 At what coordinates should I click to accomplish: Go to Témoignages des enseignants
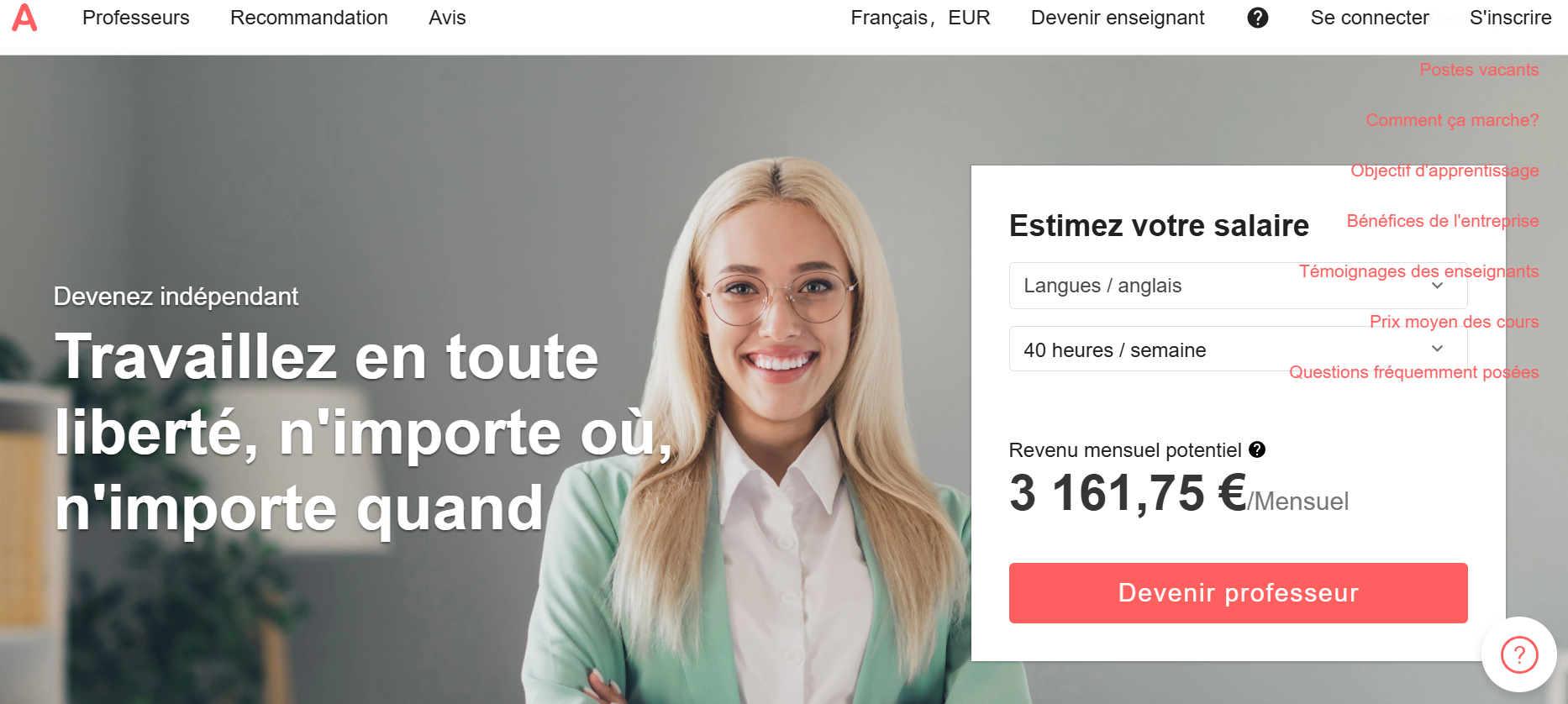click(1418, 271)
